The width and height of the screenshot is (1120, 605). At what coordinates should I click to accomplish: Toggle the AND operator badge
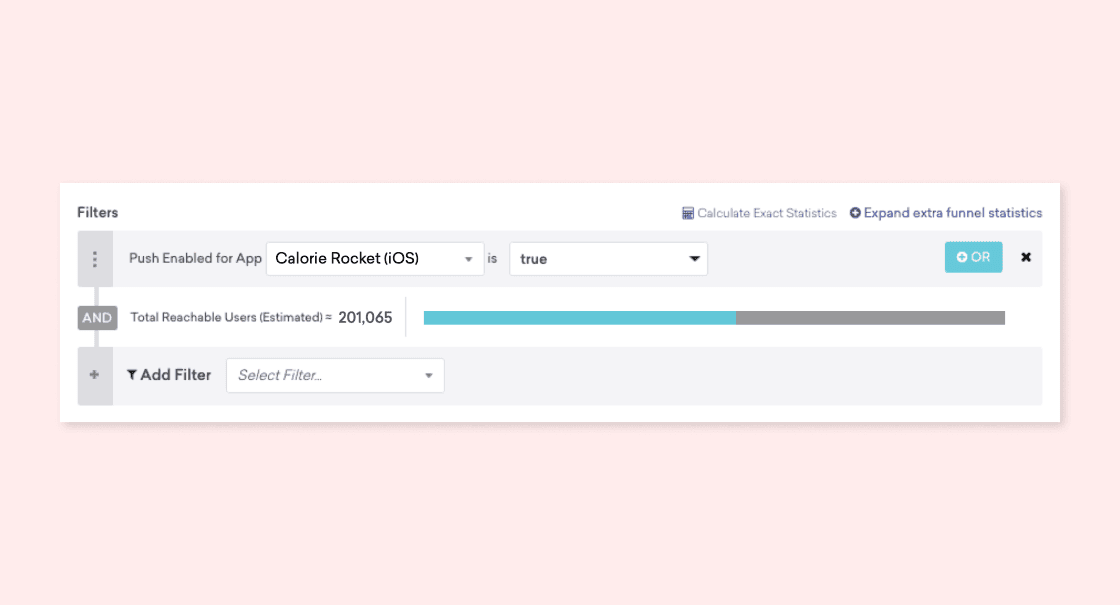click(97, 318)
